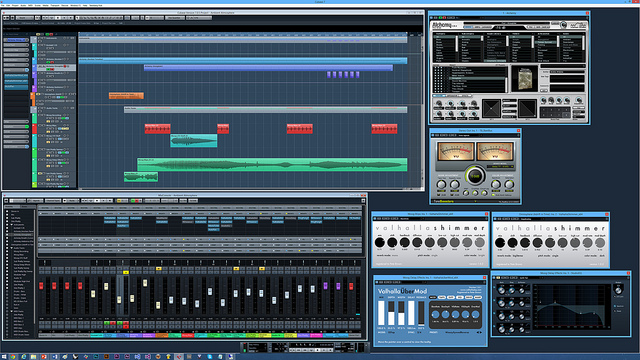The height and width of the screenshot is (360, 640).
Task: Toggle the green monitor button in the MixConsole
Action: coord(107,323)
